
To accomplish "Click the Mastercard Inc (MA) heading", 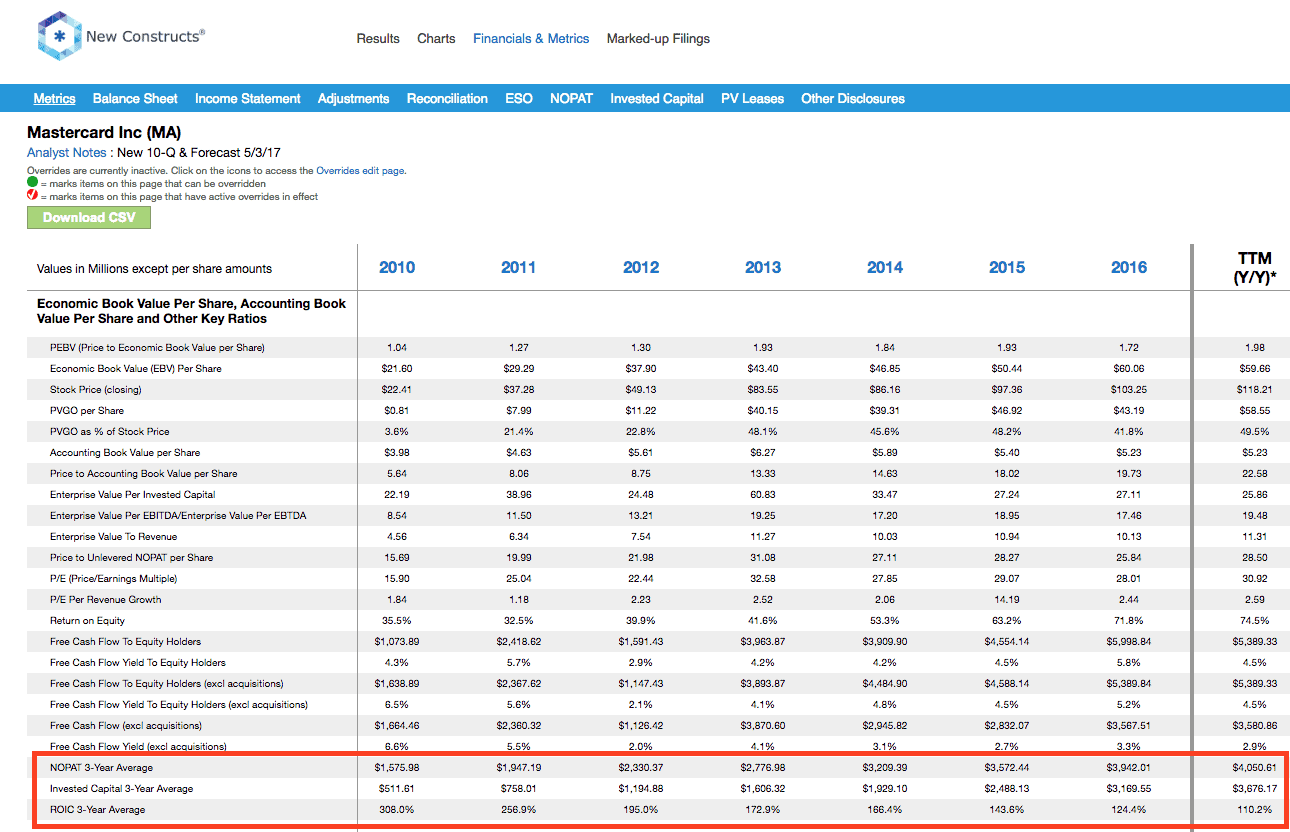I will click(x=104, y=132).
